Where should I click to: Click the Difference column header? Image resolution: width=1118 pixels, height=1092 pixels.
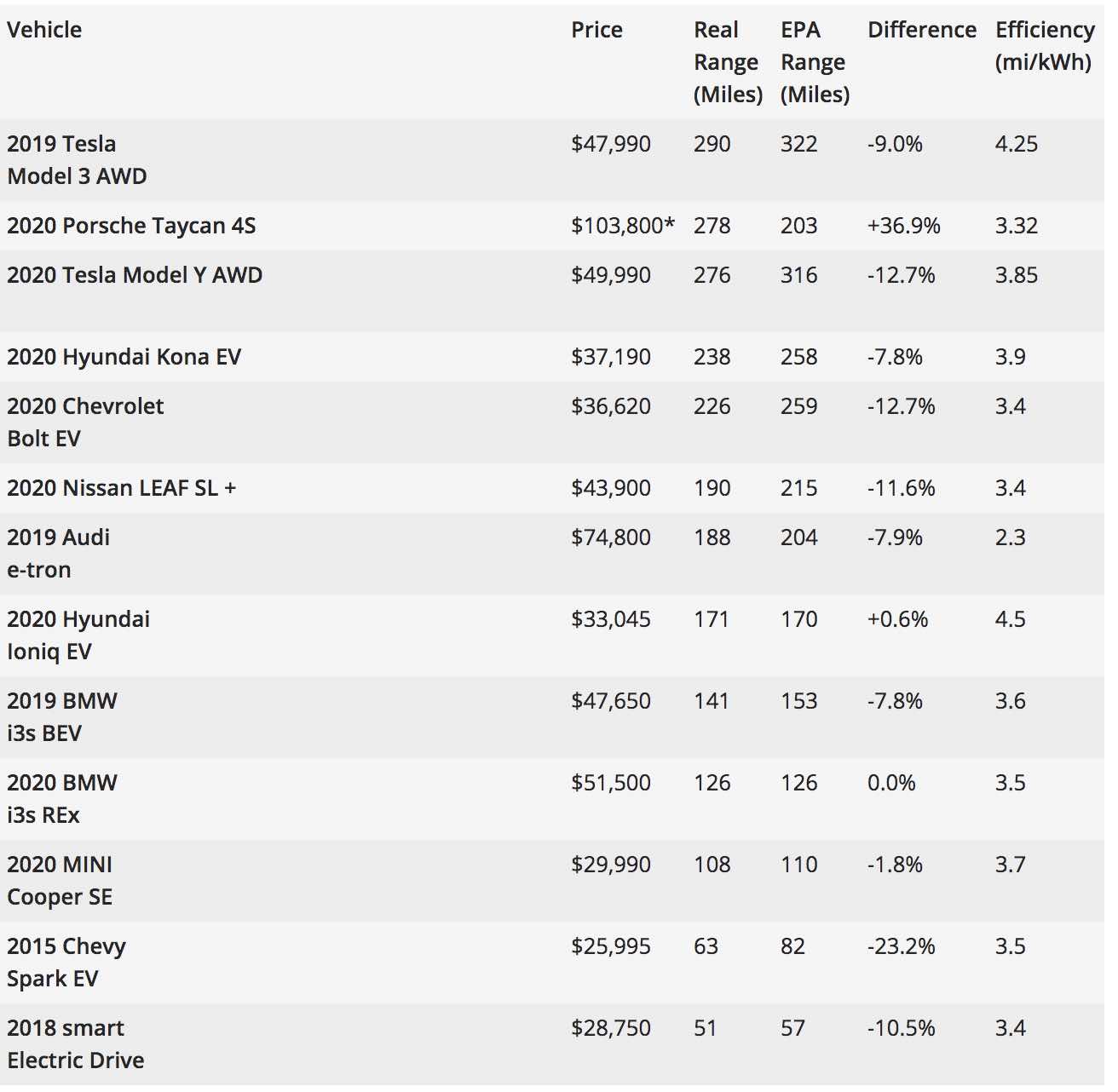(x=921, y=30)
